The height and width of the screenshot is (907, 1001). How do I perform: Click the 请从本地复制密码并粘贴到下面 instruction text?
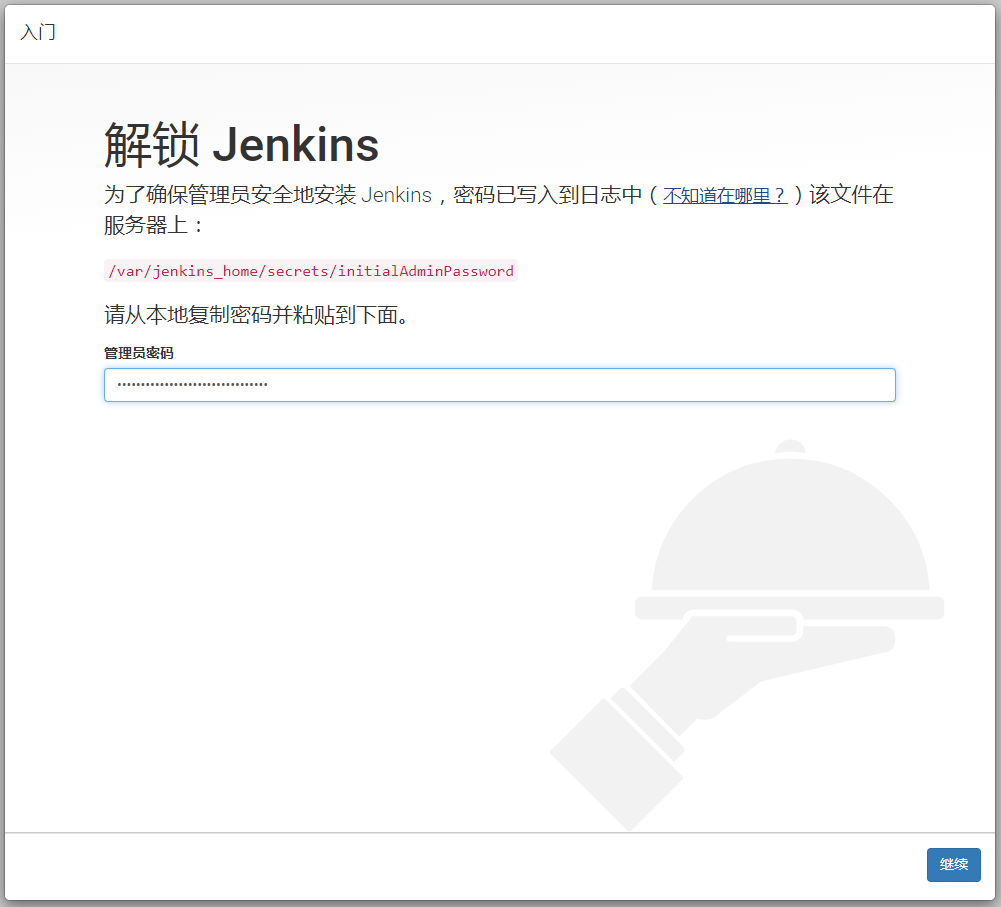[x=257, y=315]
